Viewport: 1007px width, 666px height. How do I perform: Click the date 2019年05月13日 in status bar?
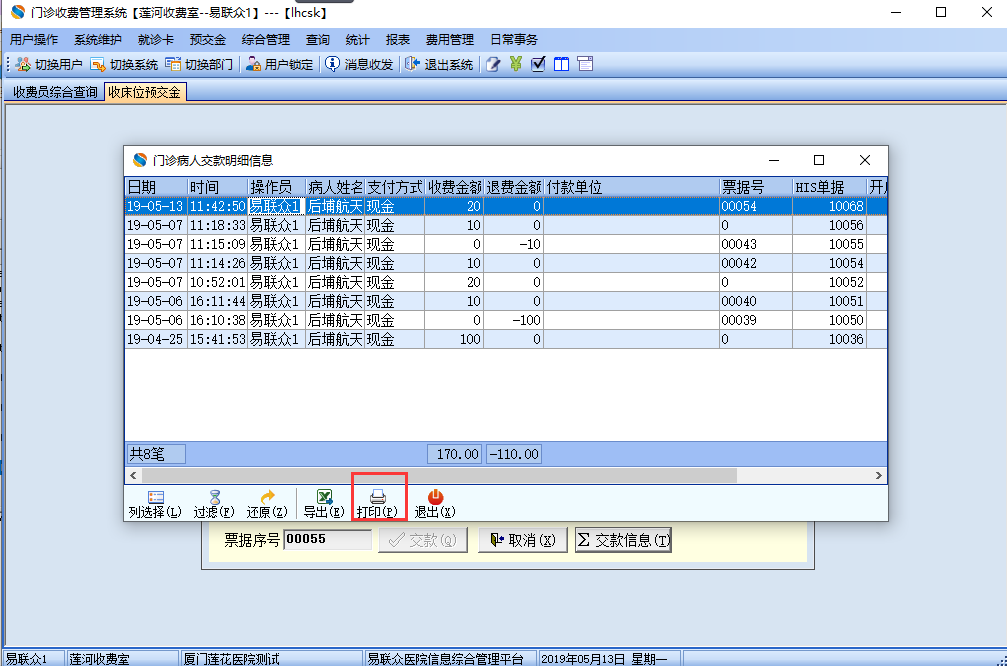point(583,659)
